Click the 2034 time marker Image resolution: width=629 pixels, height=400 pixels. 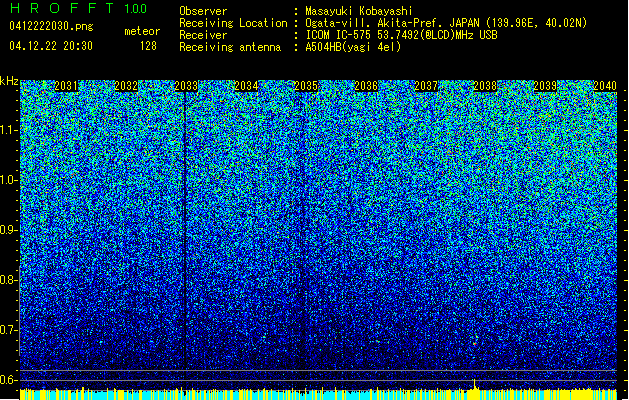coord(246,86)
